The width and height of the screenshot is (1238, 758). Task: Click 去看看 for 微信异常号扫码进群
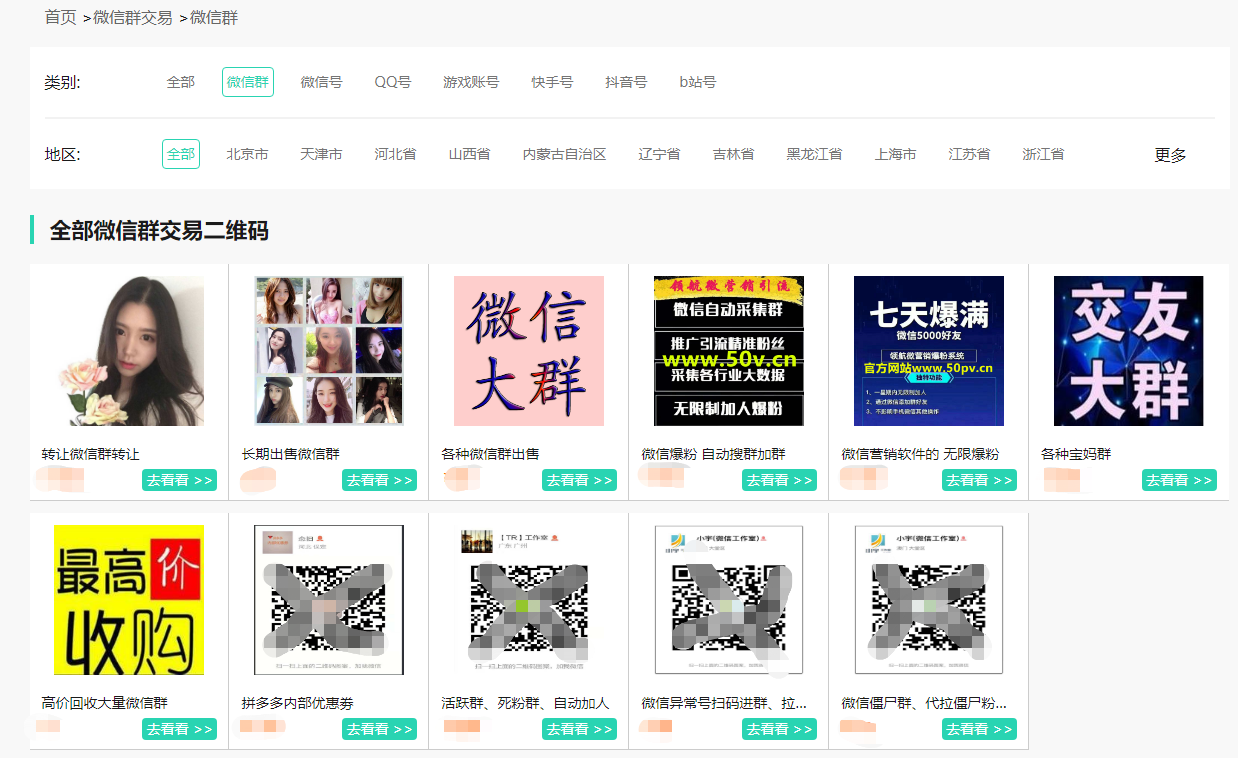click(780, 729)
